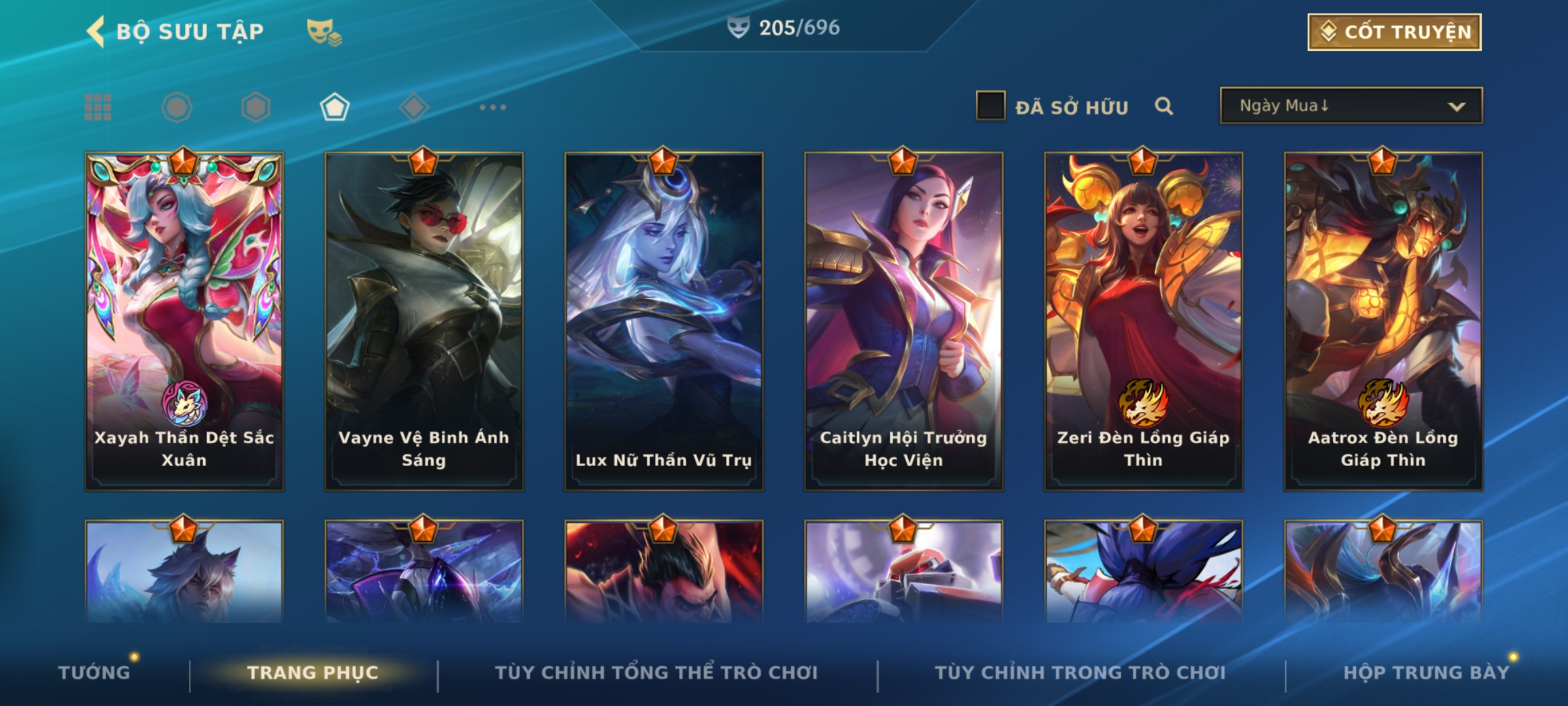
Task: Open the Cốt Truyện button
Action: pos(1394,32)
